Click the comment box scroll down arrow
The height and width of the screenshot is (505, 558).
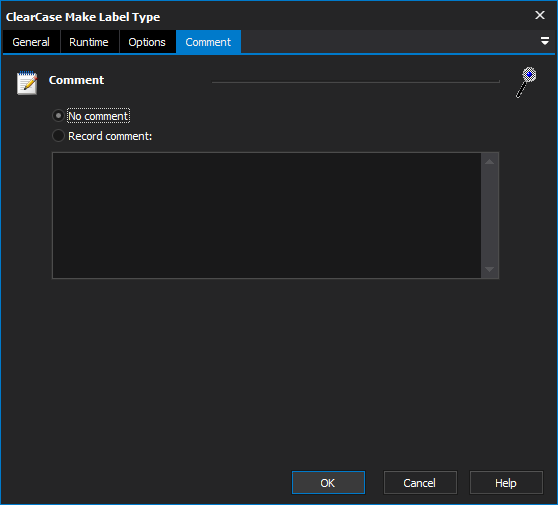pos(489,269)
